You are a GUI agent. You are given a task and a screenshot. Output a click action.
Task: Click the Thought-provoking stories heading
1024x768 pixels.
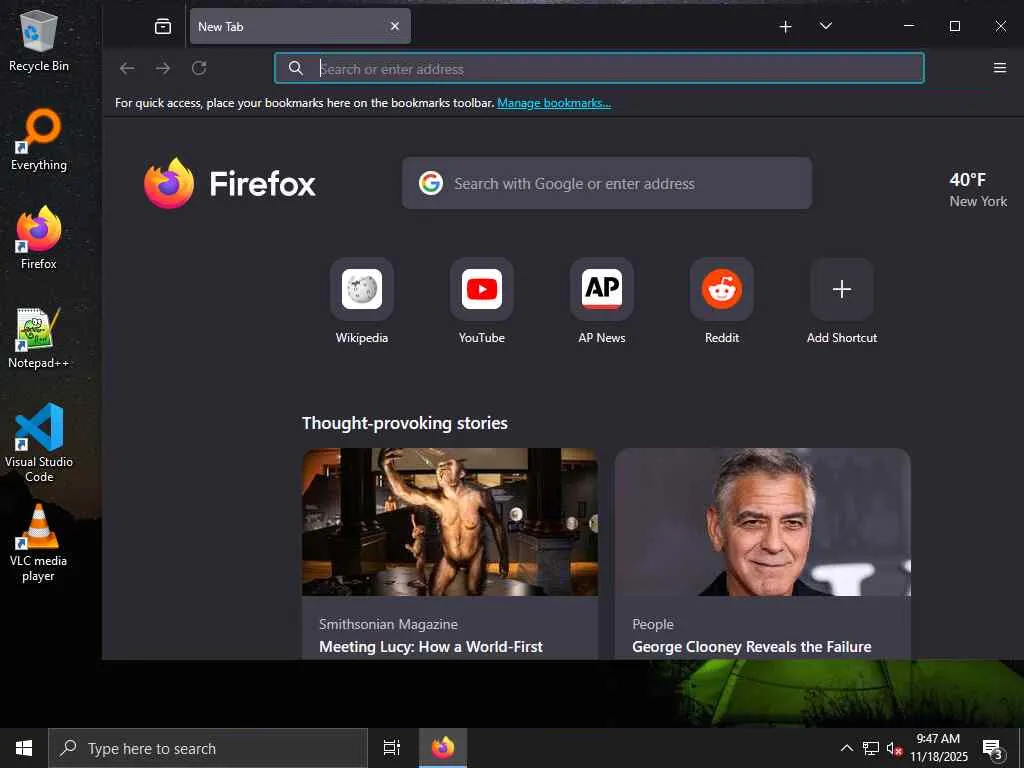[405, 423]
